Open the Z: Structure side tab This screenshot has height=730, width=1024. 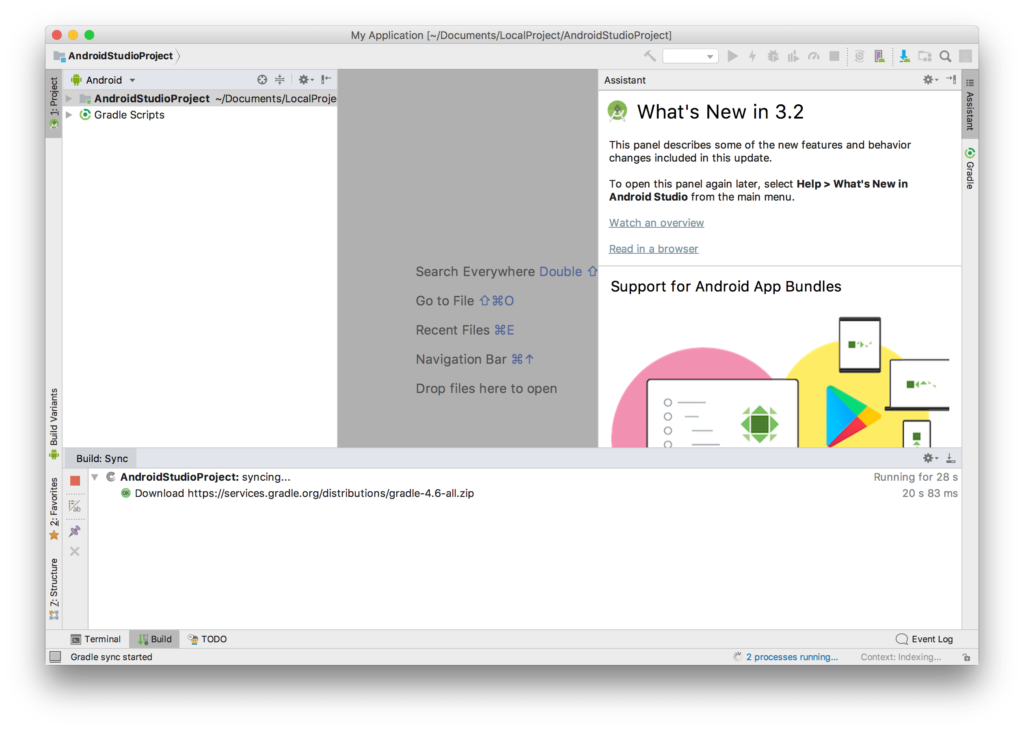tap(54, 588)
